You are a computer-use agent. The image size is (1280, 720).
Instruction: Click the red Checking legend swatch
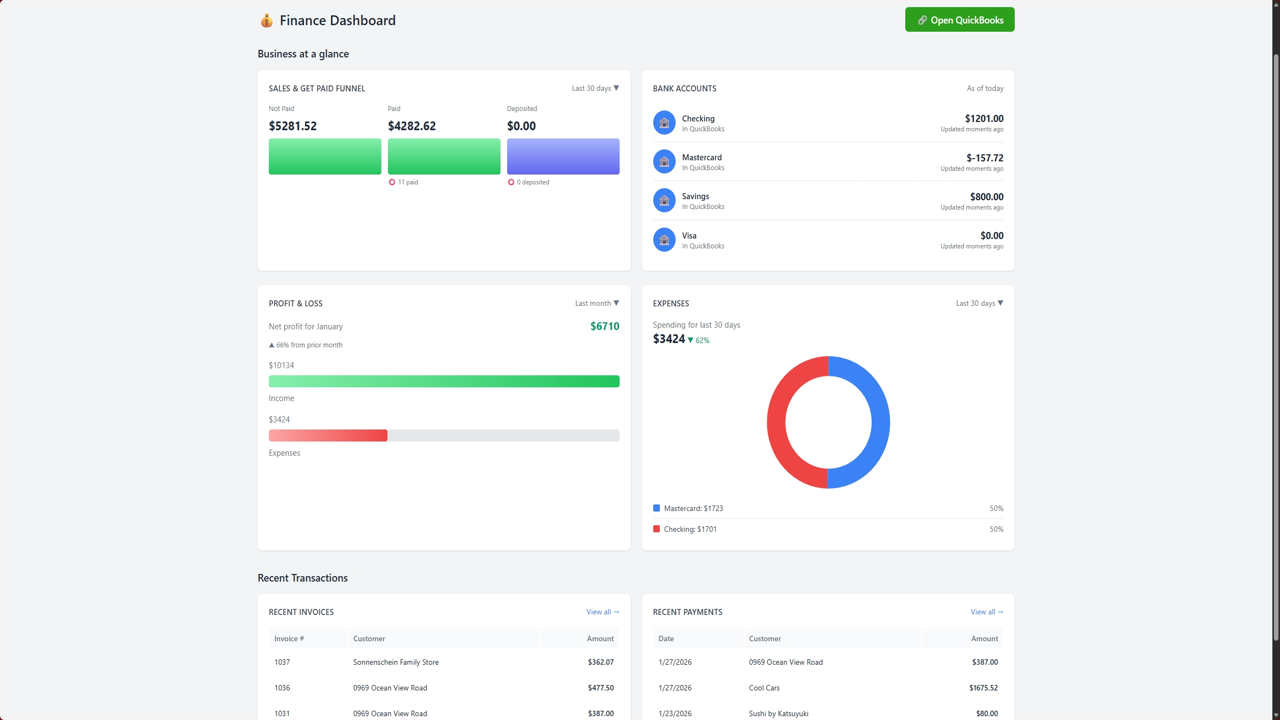656,529
